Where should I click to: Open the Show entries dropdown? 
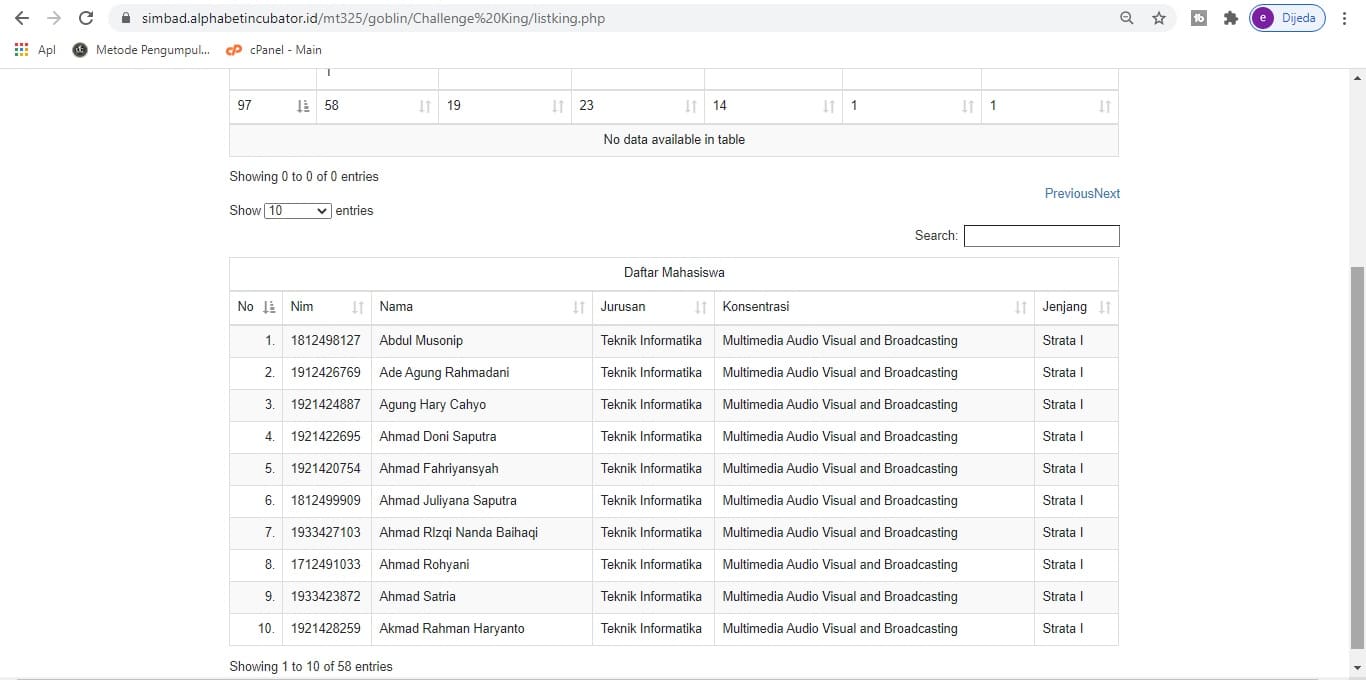point(298,211)
